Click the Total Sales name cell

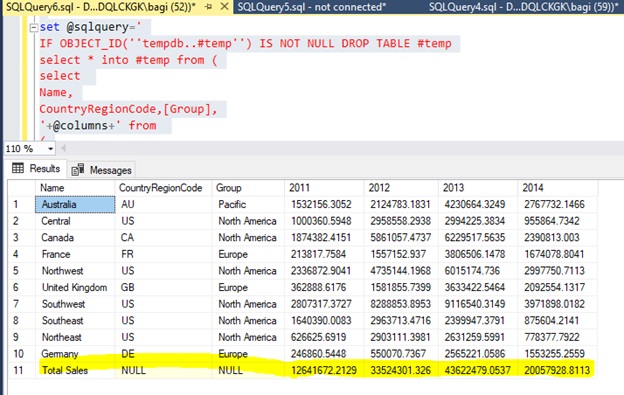pos(75,370)
